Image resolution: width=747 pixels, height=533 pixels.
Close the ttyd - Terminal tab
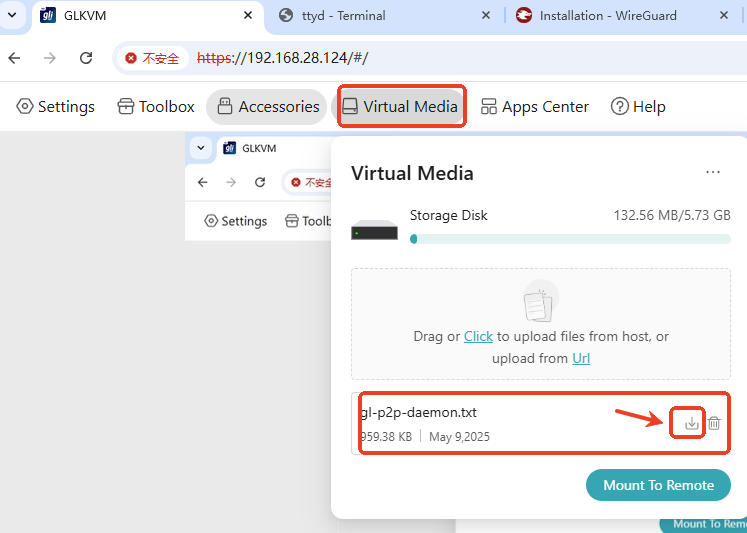tap(486, 15)
